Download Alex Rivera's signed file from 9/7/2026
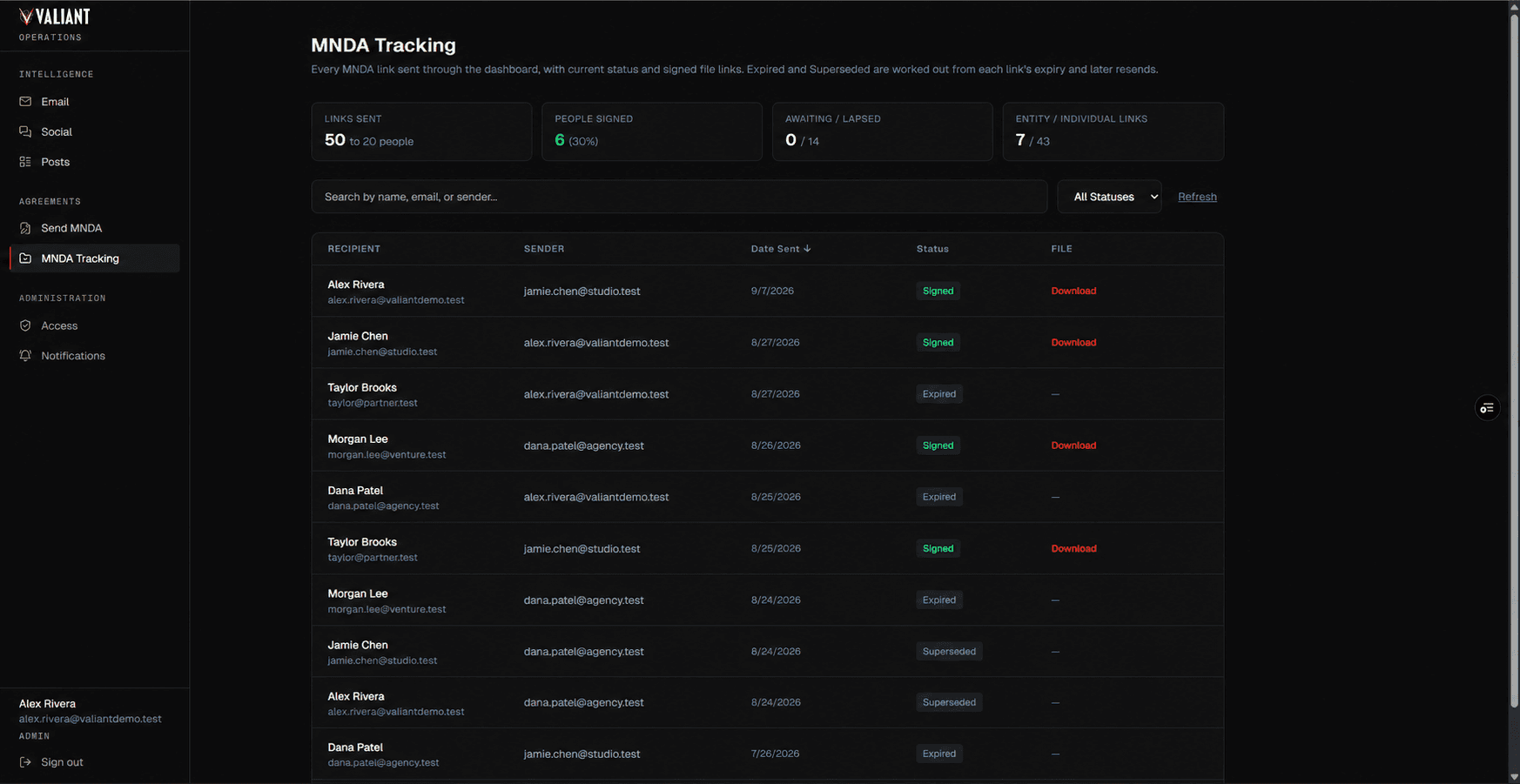Image resolution: width=1520 pixels, height=784 pixels. (x=1073, y=291)
